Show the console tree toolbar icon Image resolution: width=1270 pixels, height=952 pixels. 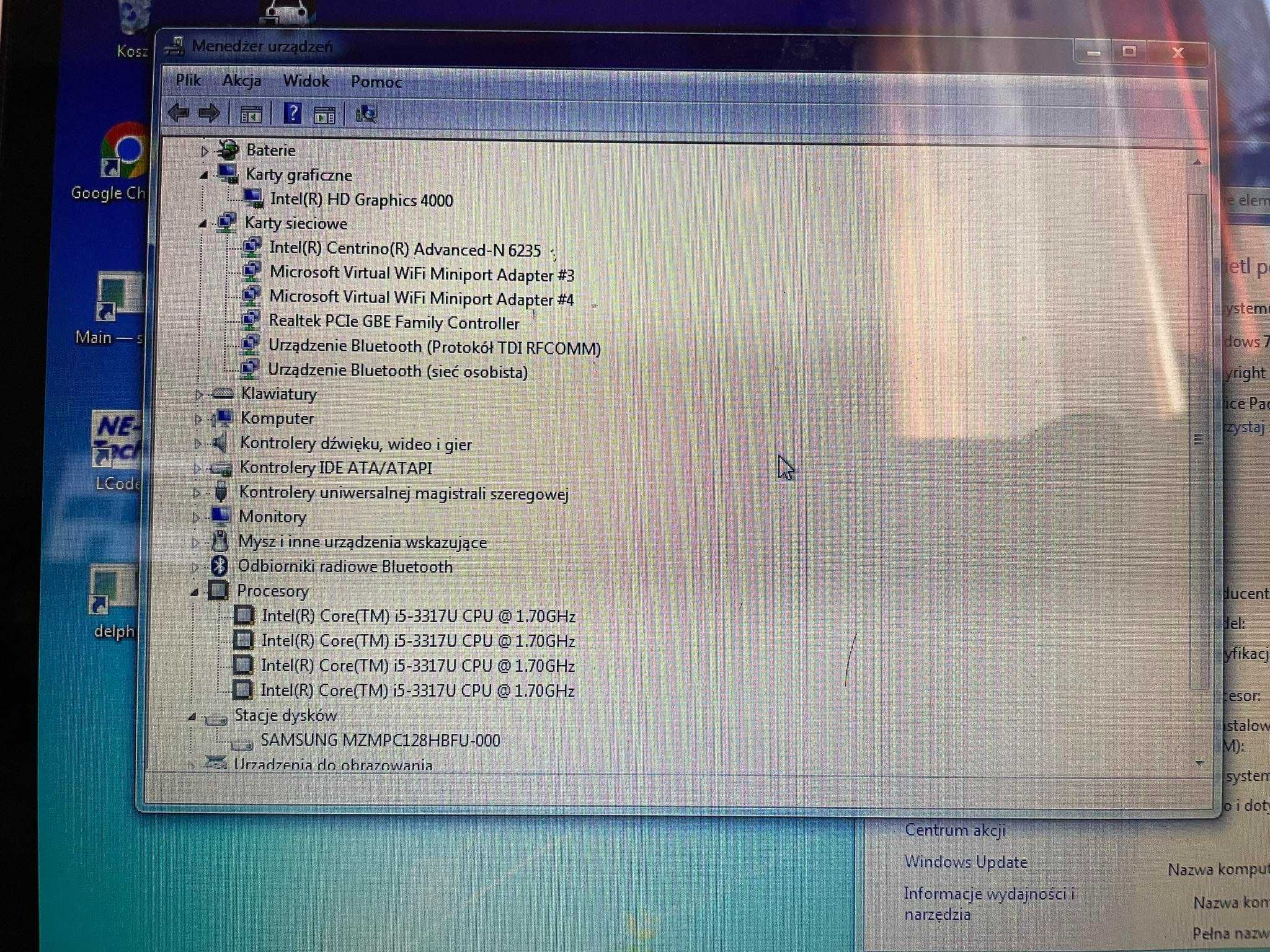point(251,114)
